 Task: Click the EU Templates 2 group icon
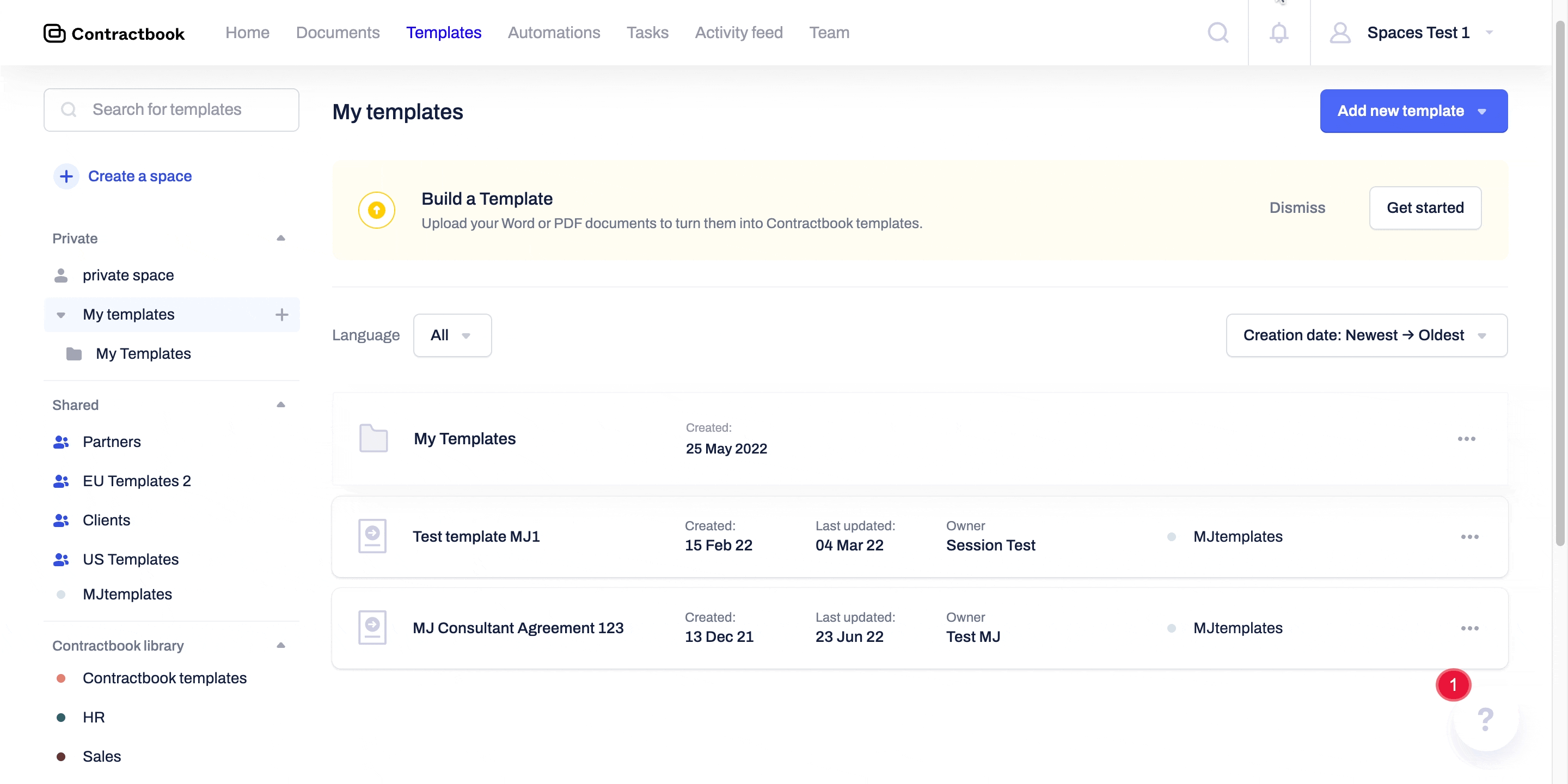61,481
